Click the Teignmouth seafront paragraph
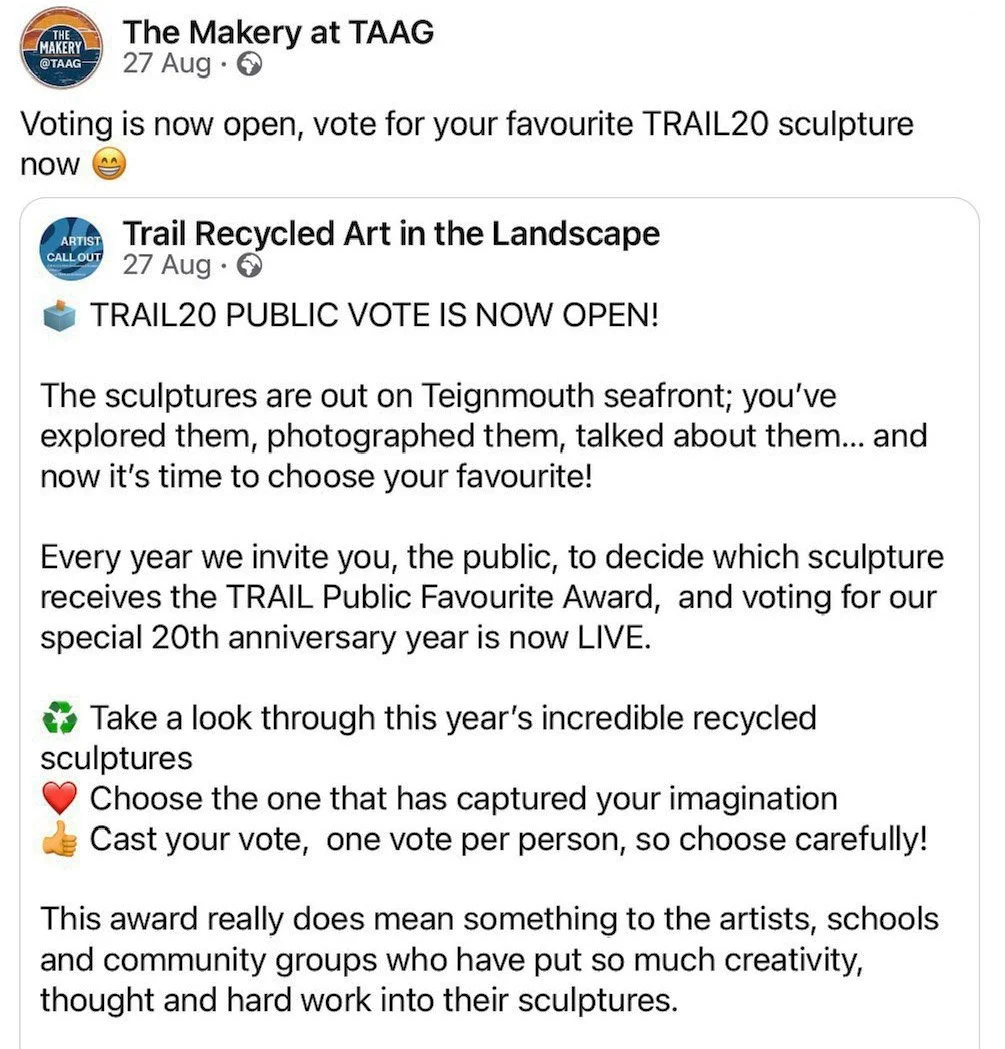The width and height of the screenshot is (1005, 1049). click(x=484, y=436)
